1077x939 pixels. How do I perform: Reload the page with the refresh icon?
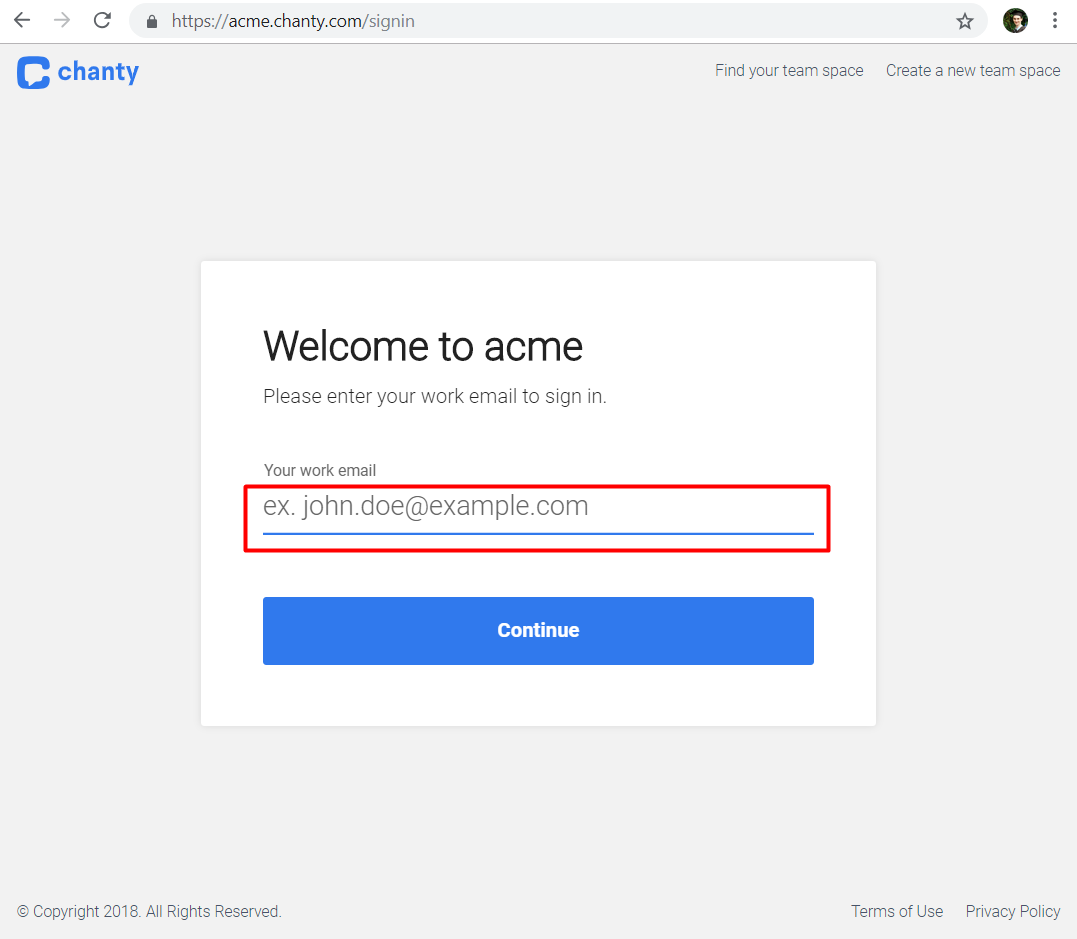[x=102, y=21]
